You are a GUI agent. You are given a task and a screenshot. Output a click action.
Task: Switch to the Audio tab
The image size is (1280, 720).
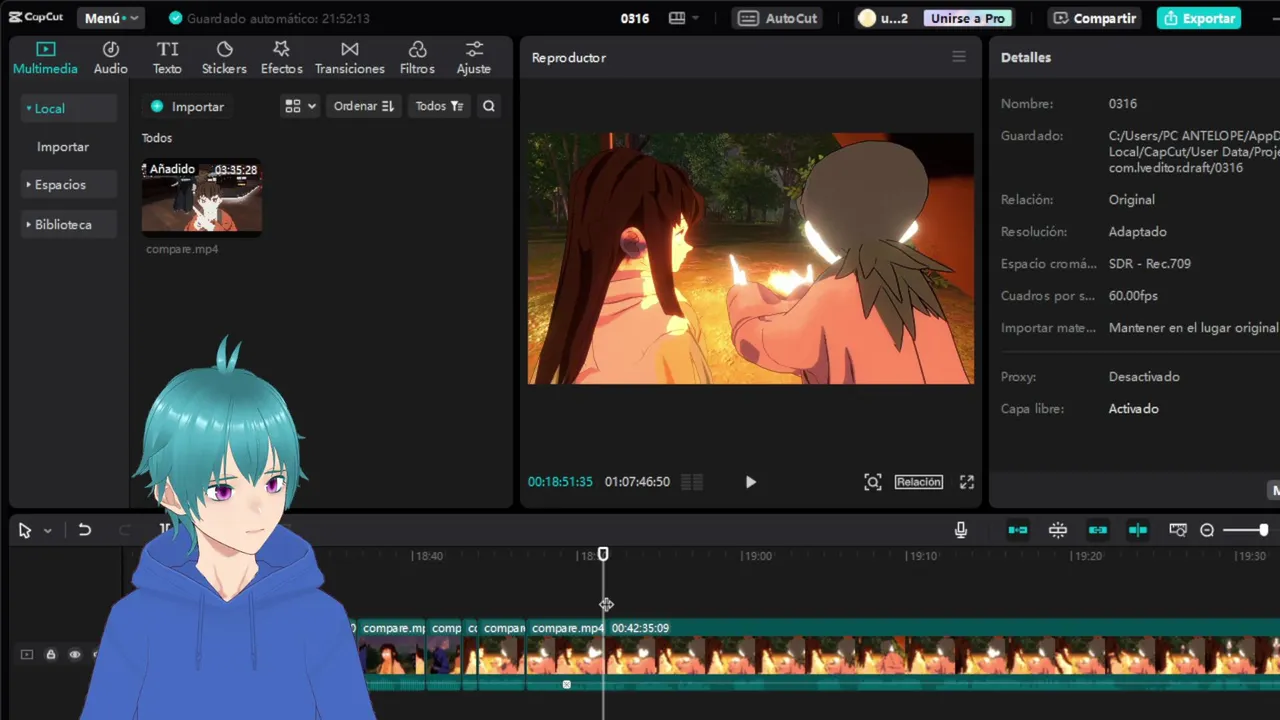click(x=110, y=58)
